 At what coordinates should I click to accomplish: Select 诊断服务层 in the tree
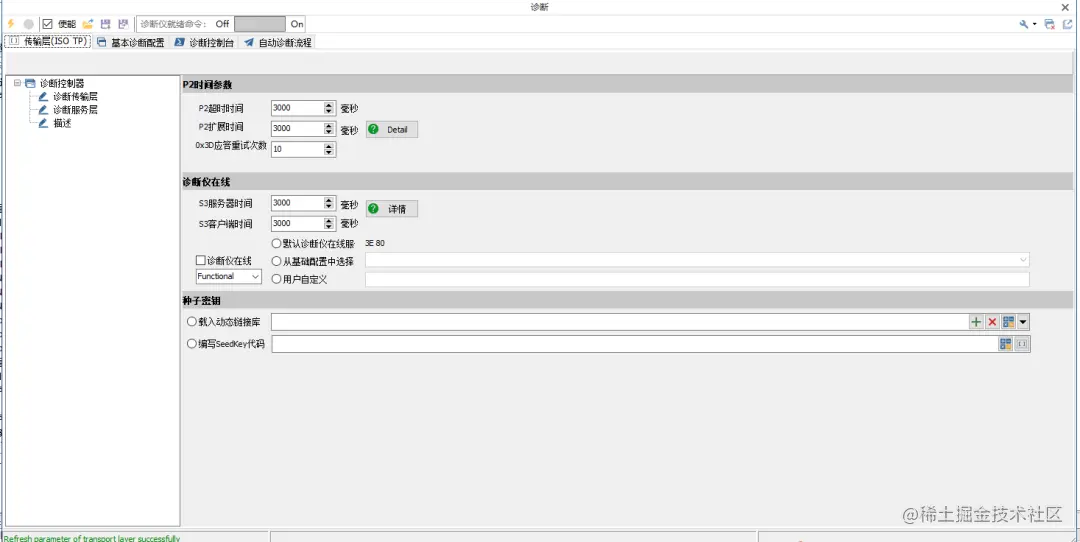coord(75,110)
